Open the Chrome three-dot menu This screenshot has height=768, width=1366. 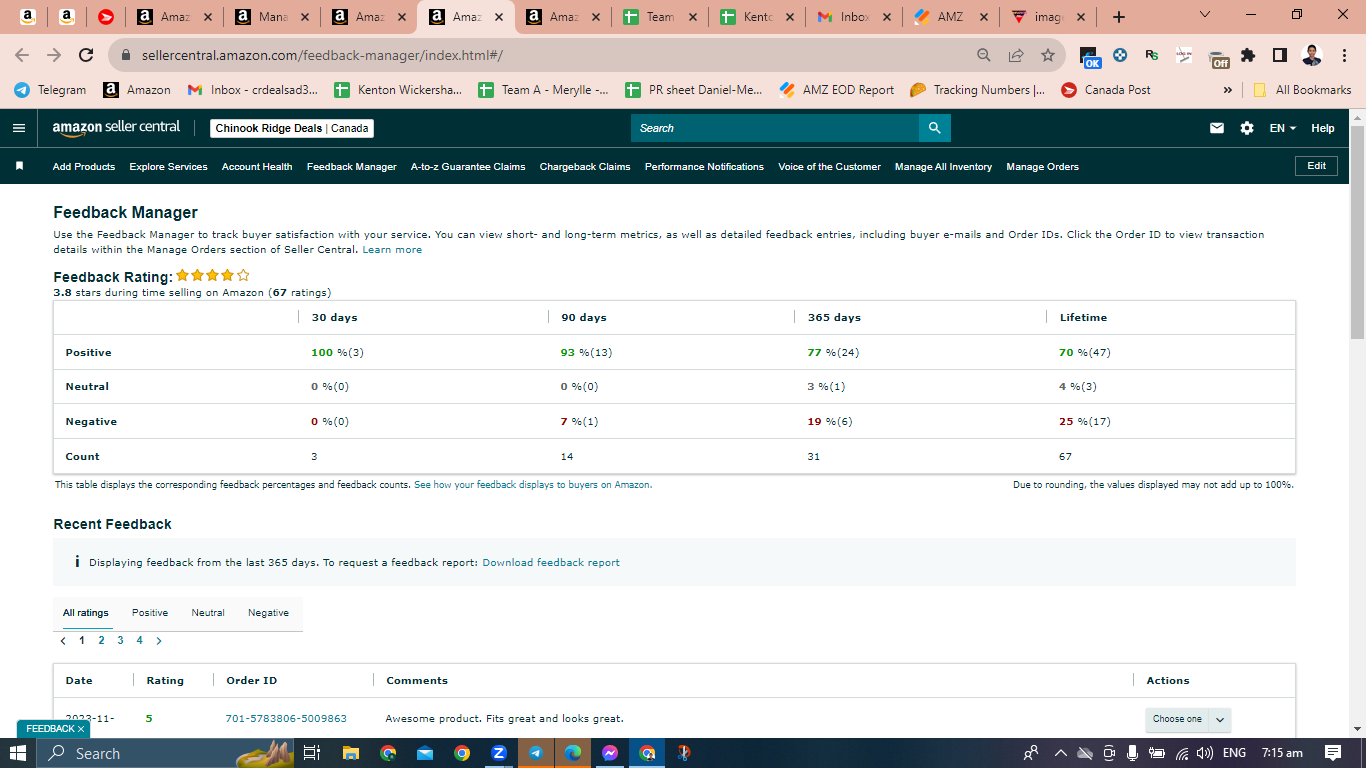[x=1345, y=55]
